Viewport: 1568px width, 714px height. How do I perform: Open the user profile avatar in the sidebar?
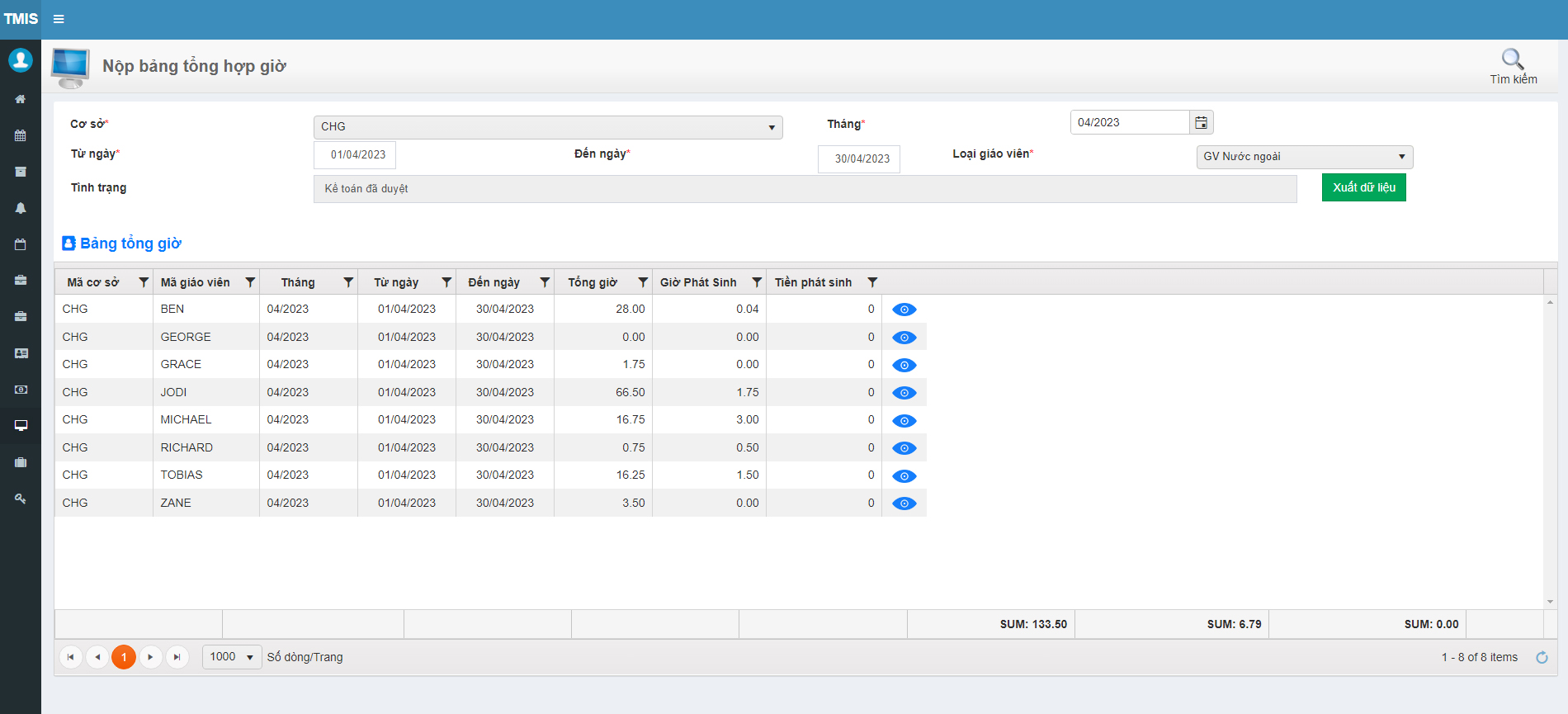pyautogui.click(x=21, y=59)
